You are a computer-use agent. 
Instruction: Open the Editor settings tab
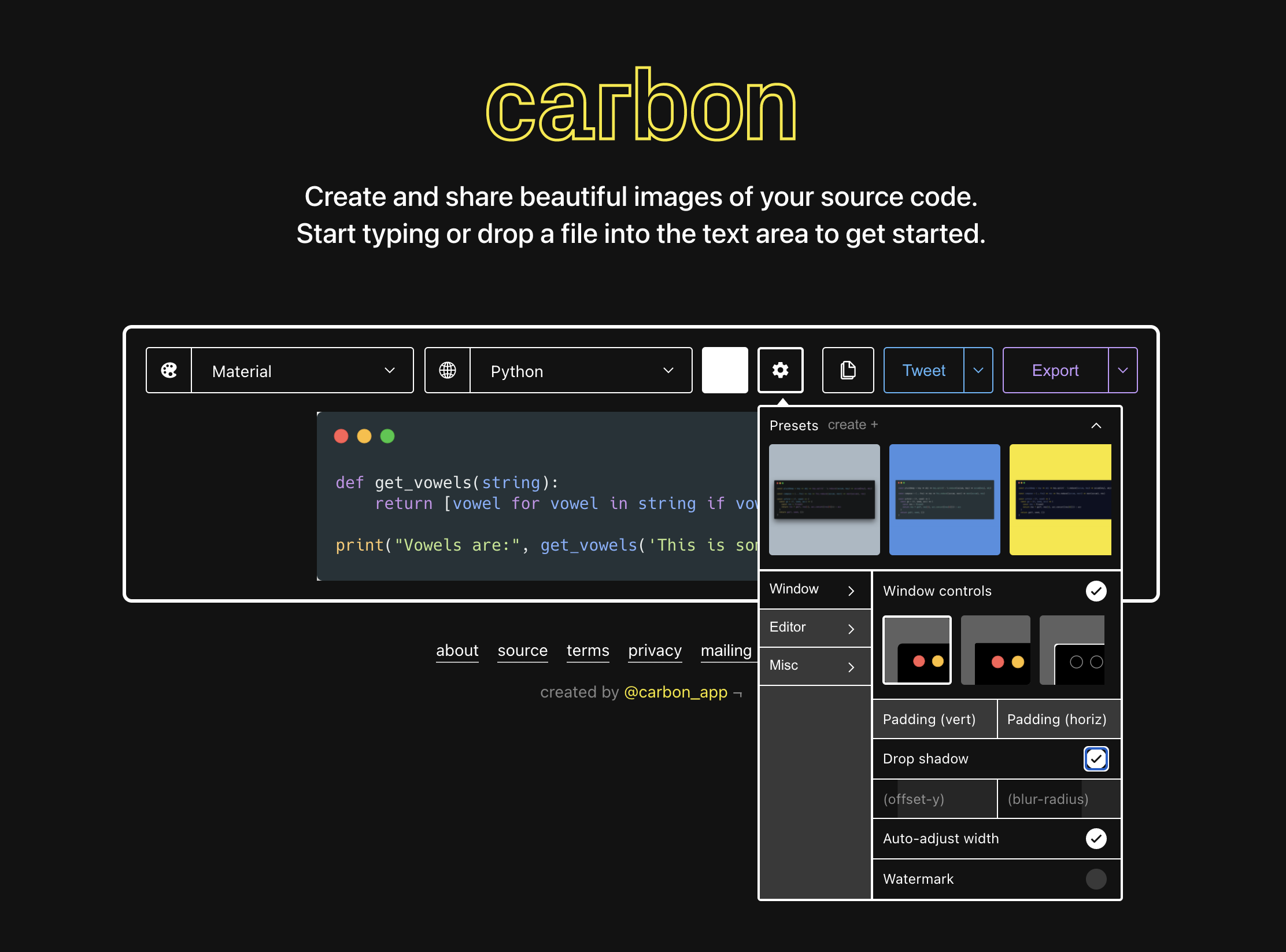[x=815, y=628]
